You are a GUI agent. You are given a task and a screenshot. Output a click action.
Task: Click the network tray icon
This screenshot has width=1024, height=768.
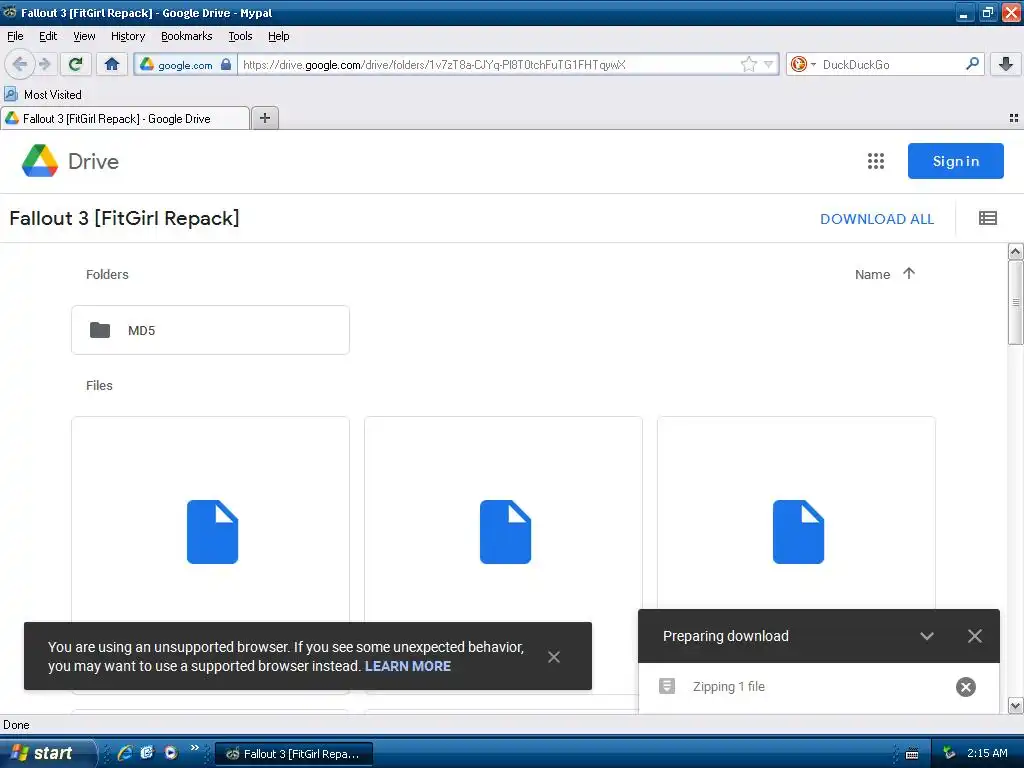point(948,753)
